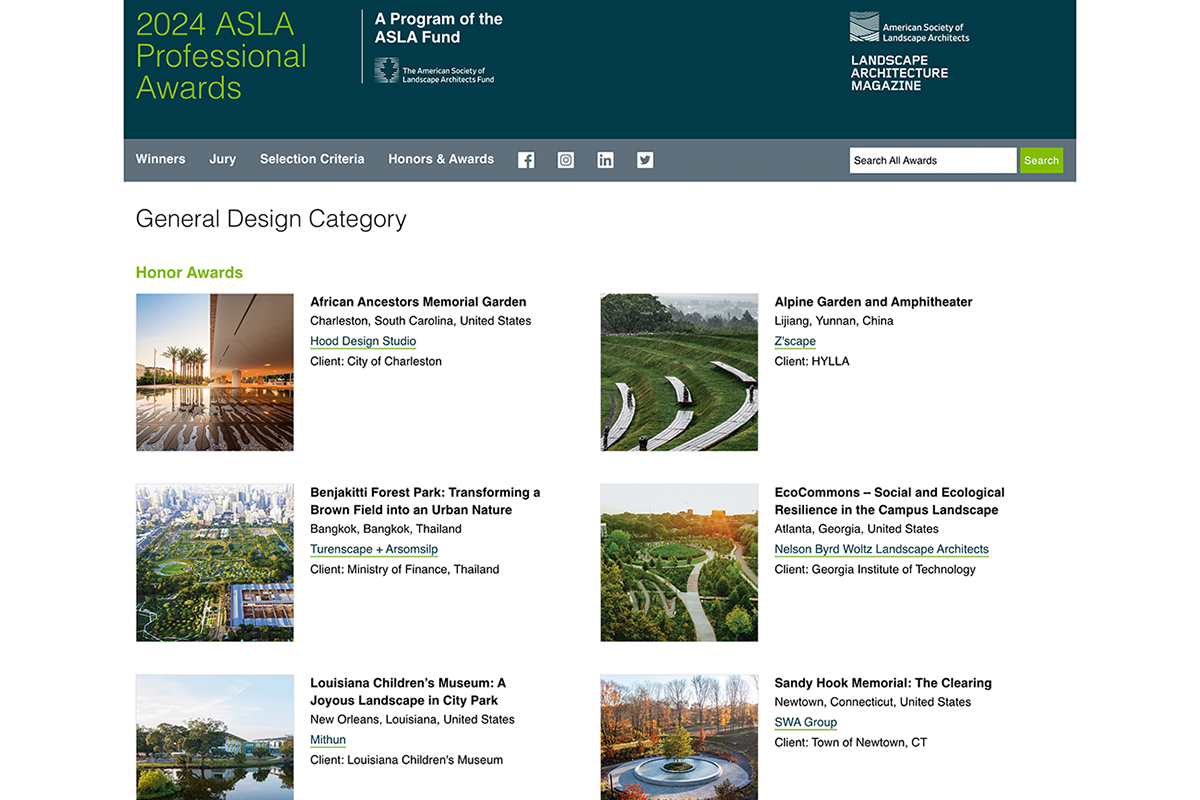Open the Jury menu item
Viewport: 1200px width, 800px height.
(x=222, y=159)
